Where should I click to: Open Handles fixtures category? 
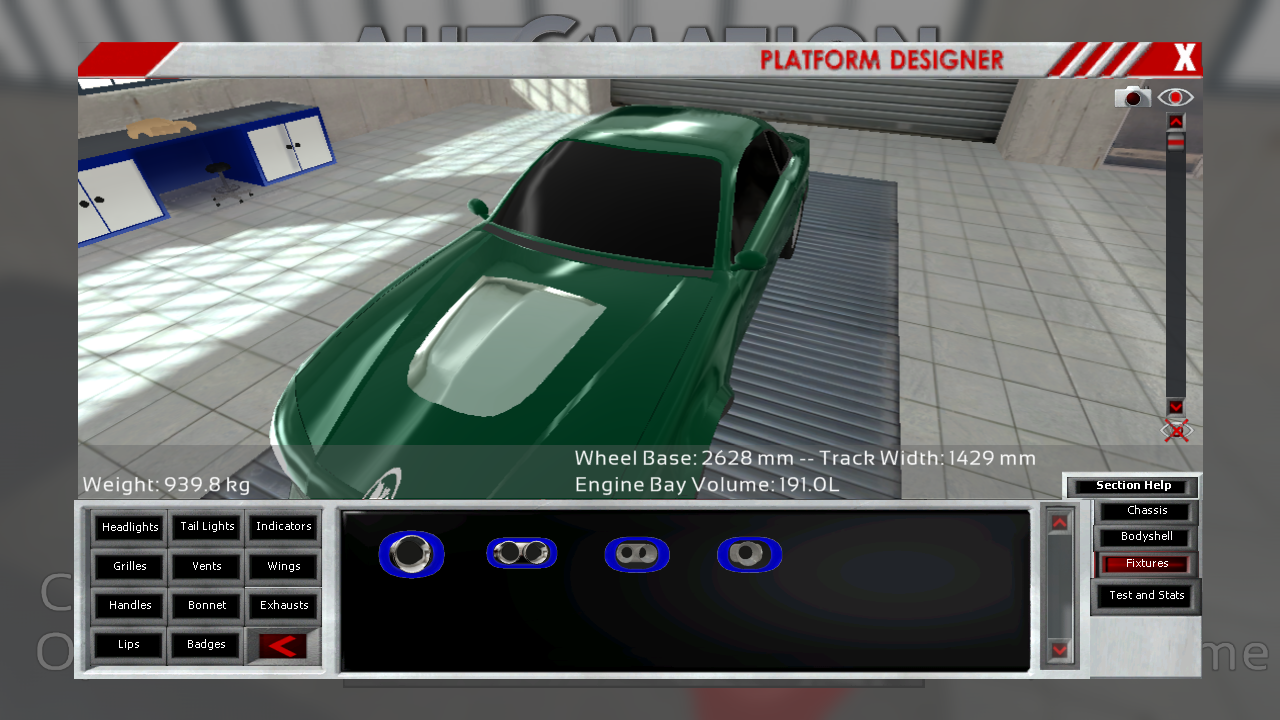[x=130, y=605]
